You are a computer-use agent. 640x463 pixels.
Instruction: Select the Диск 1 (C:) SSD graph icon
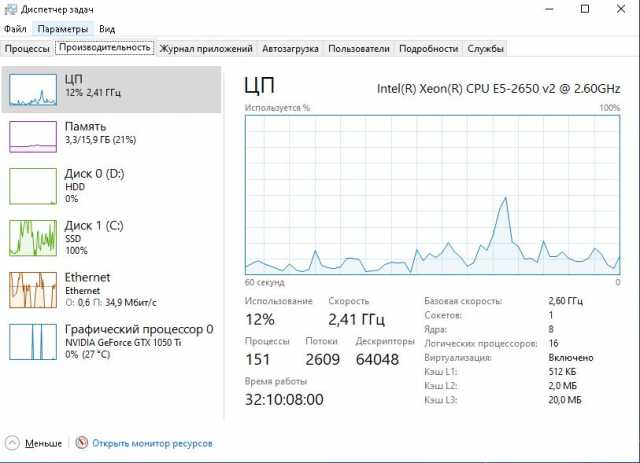pos(33,238)
